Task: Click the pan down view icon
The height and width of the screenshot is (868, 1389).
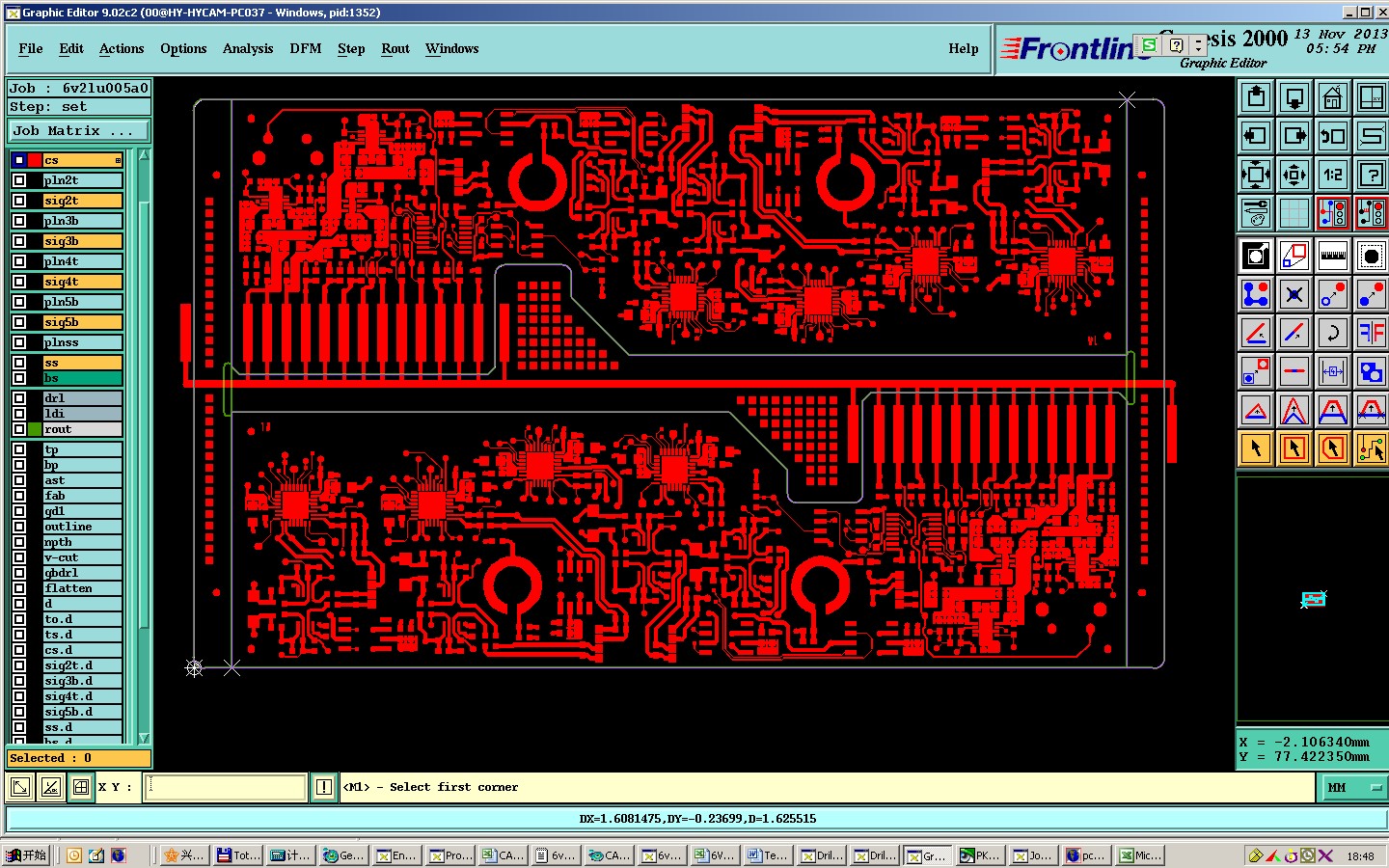Action: pyautogui.click(x=1294, y=97)
